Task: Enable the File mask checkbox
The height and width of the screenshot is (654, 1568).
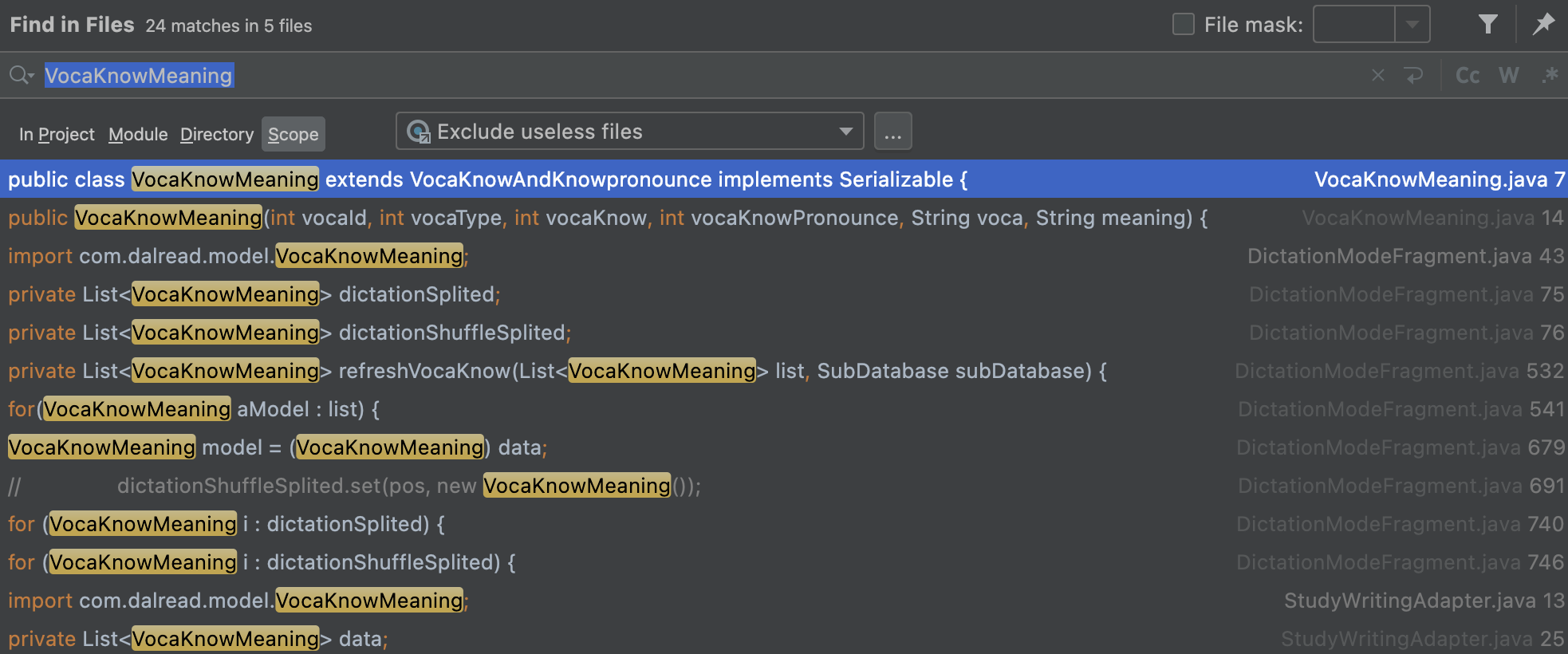Action: click(x=1184, y=24)
